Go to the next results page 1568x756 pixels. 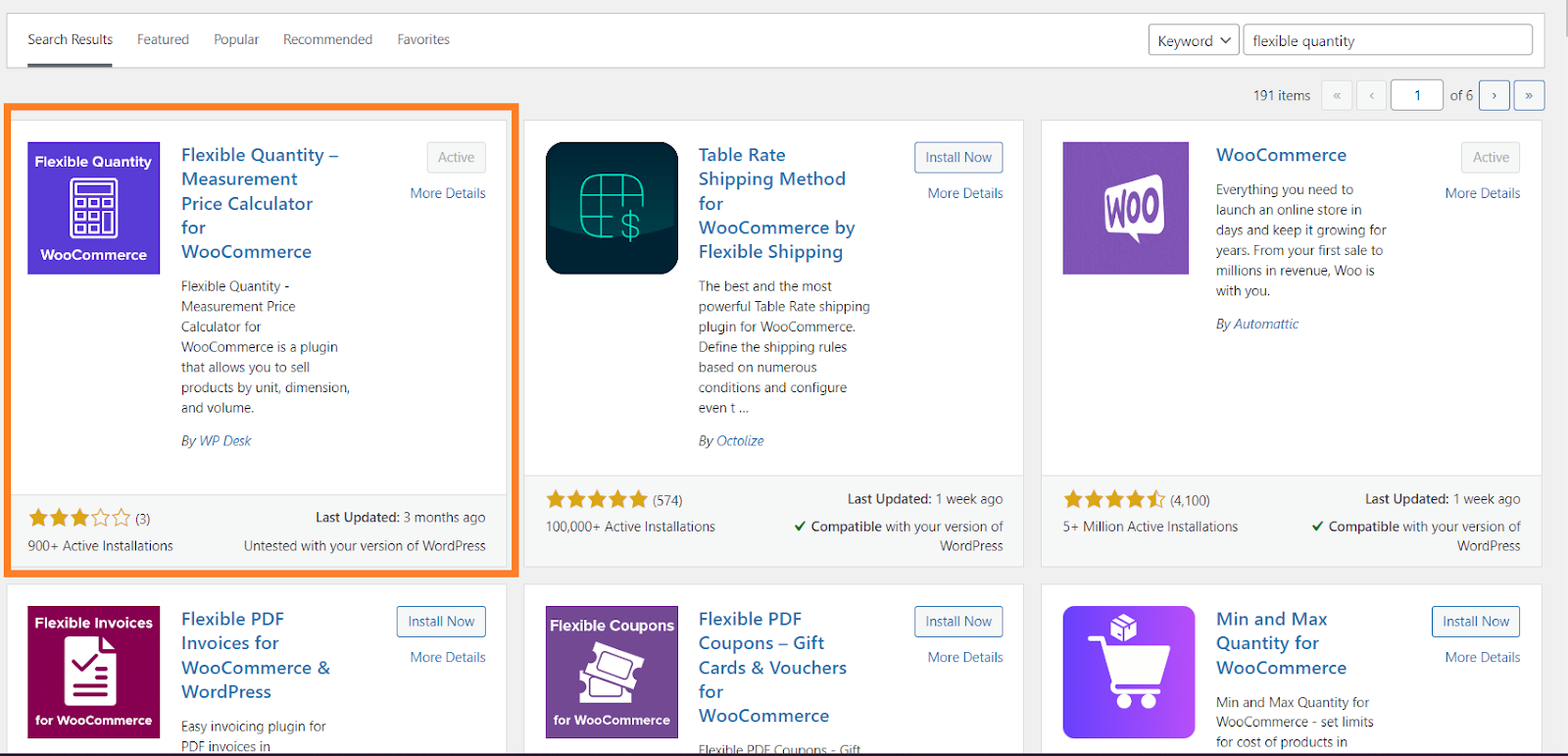tap(1494, 95)
